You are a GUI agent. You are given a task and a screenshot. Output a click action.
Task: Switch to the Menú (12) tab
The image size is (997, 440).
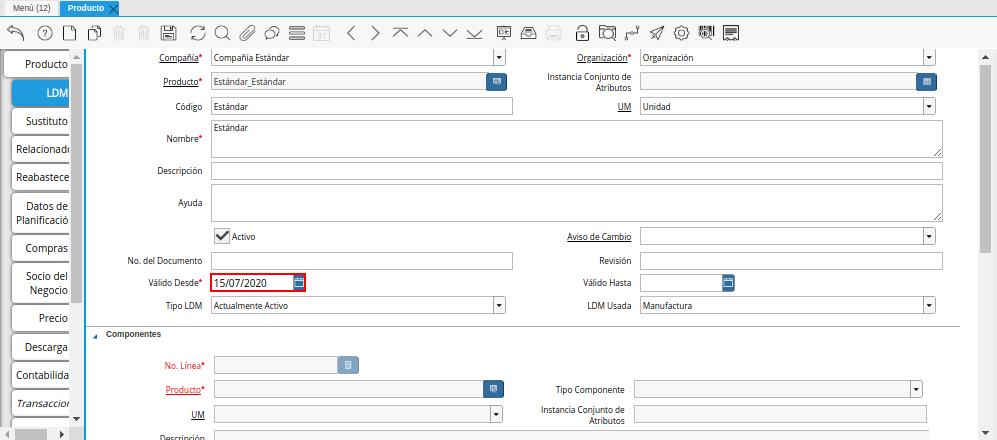30,8
